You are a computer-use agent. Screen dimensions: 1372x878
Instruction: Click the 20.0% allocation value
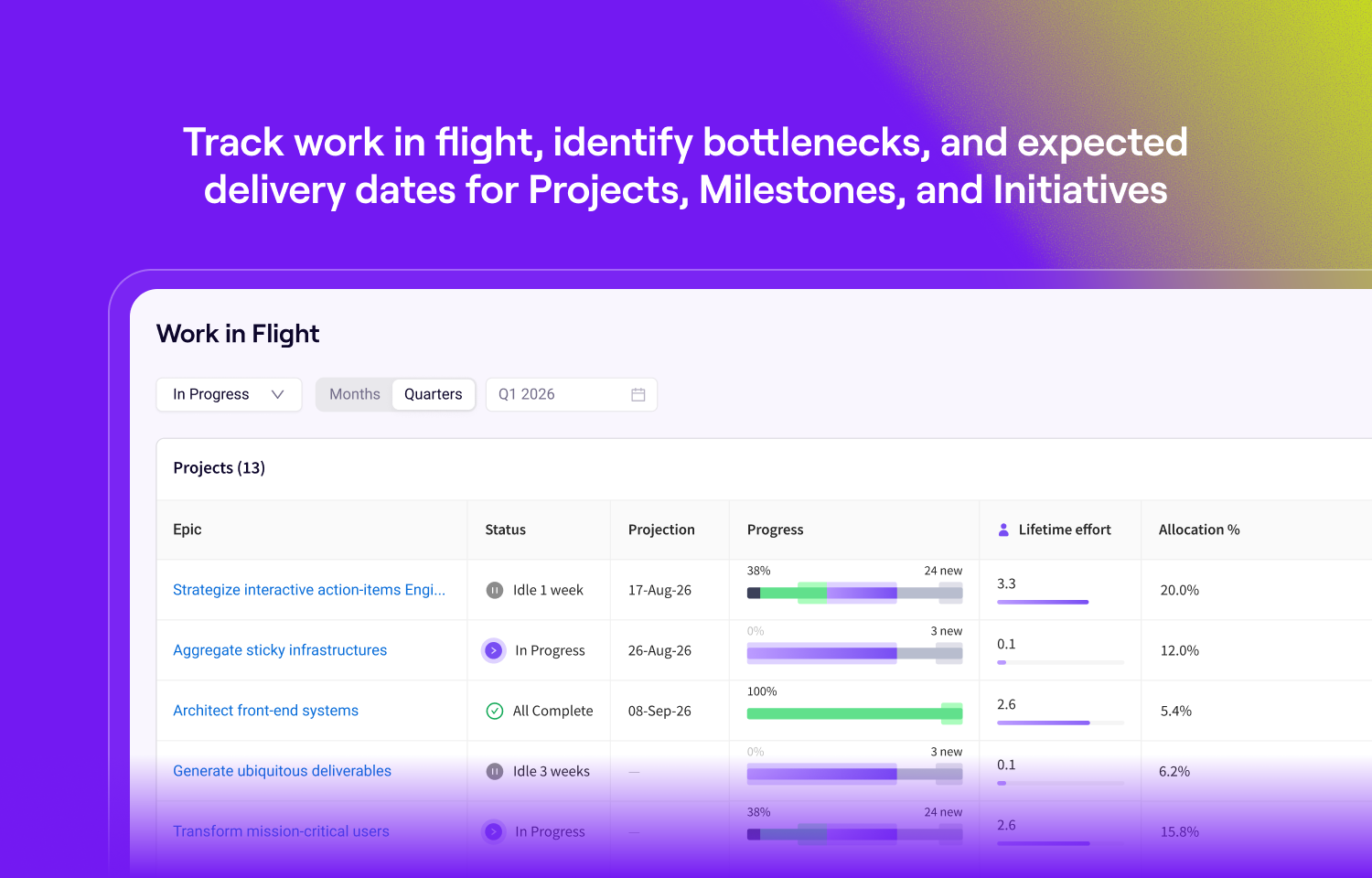point(1180,590)
